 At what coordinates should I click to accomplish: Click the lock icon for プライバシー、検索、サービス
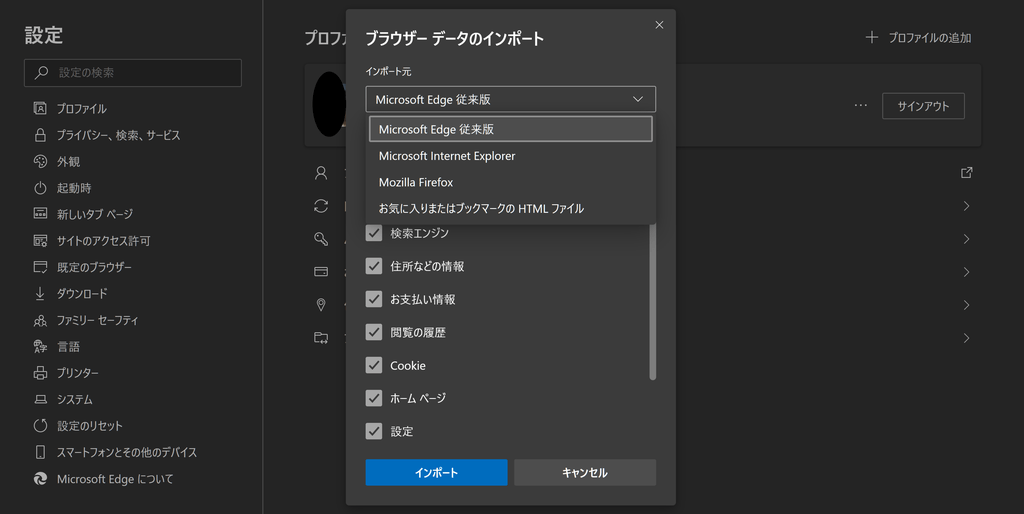coord(40,135)
